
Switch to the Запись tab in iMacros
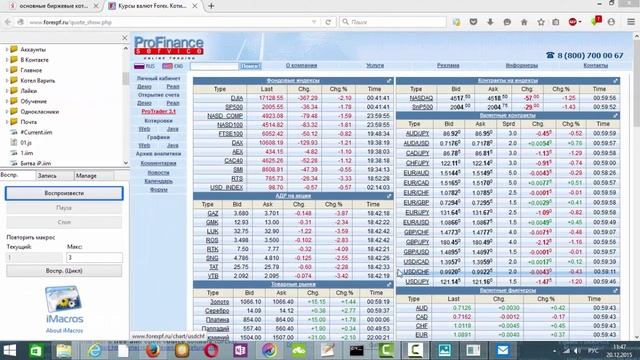pyautogui.click(x=54, y=176)
